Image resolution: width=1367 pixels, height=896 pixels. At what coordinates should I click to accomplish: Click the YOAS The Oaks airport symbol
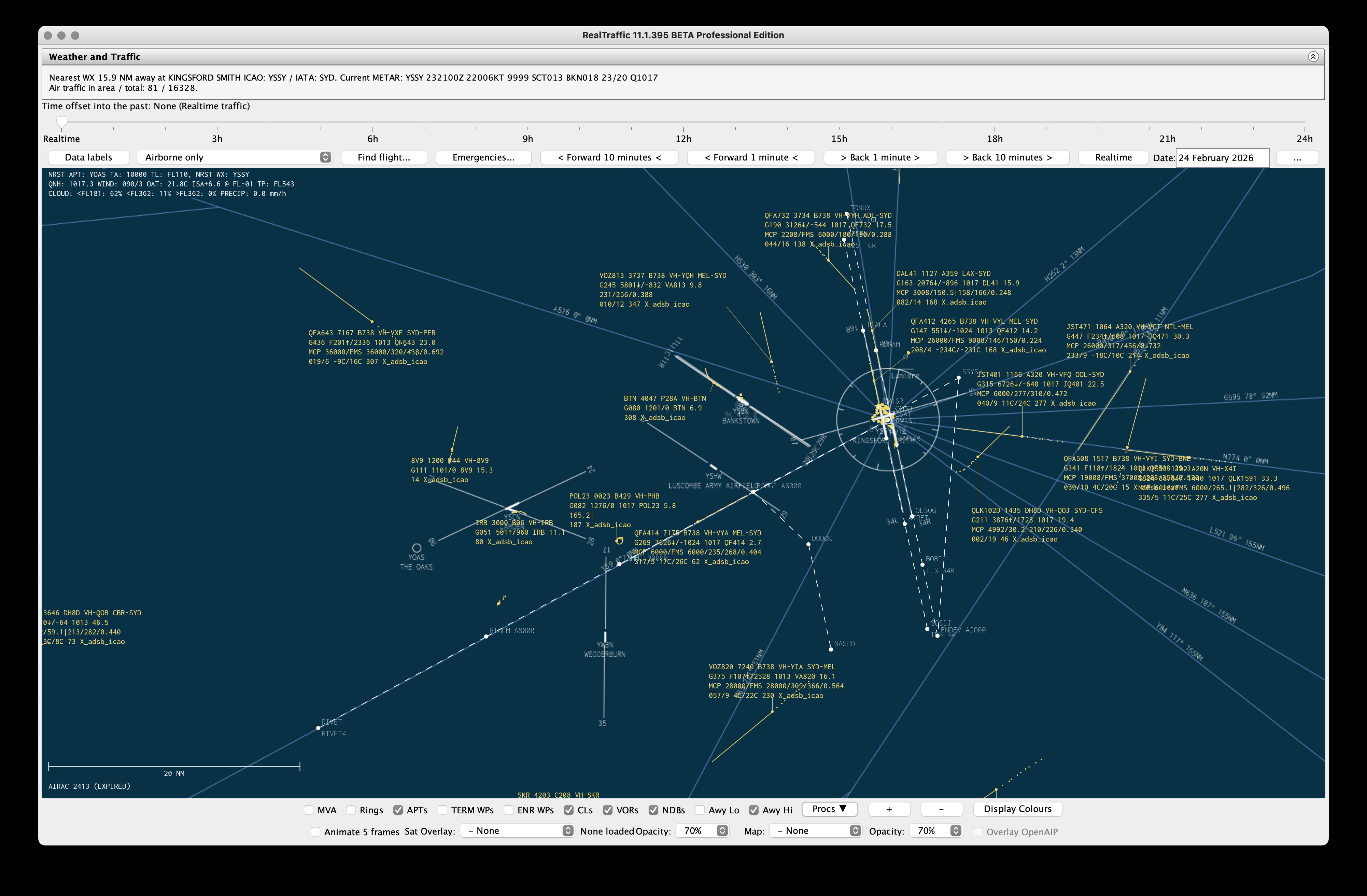click(x=417, y=548)
